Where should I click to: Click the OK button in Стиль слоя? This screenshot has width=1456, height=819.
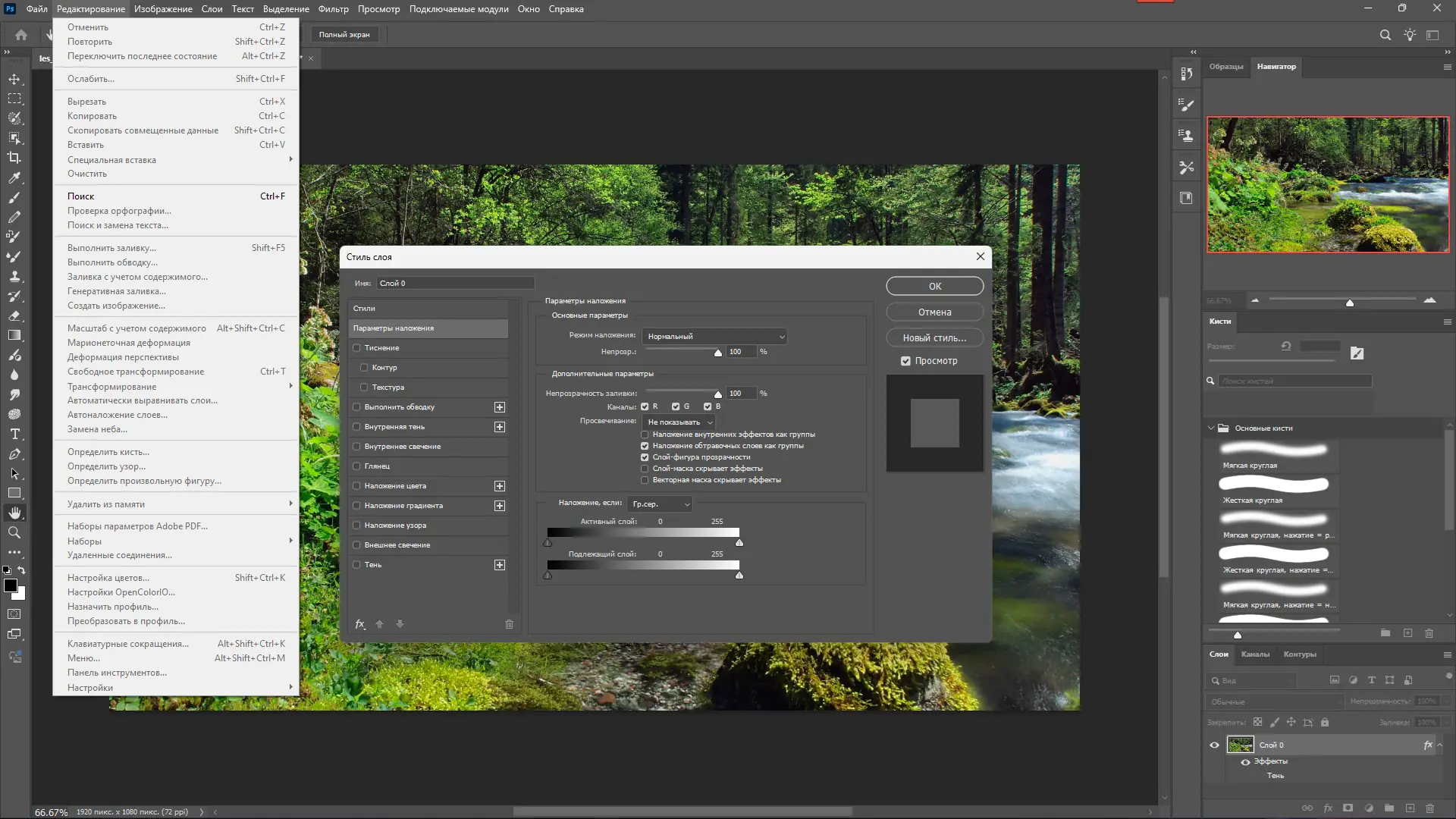[934, 286]
